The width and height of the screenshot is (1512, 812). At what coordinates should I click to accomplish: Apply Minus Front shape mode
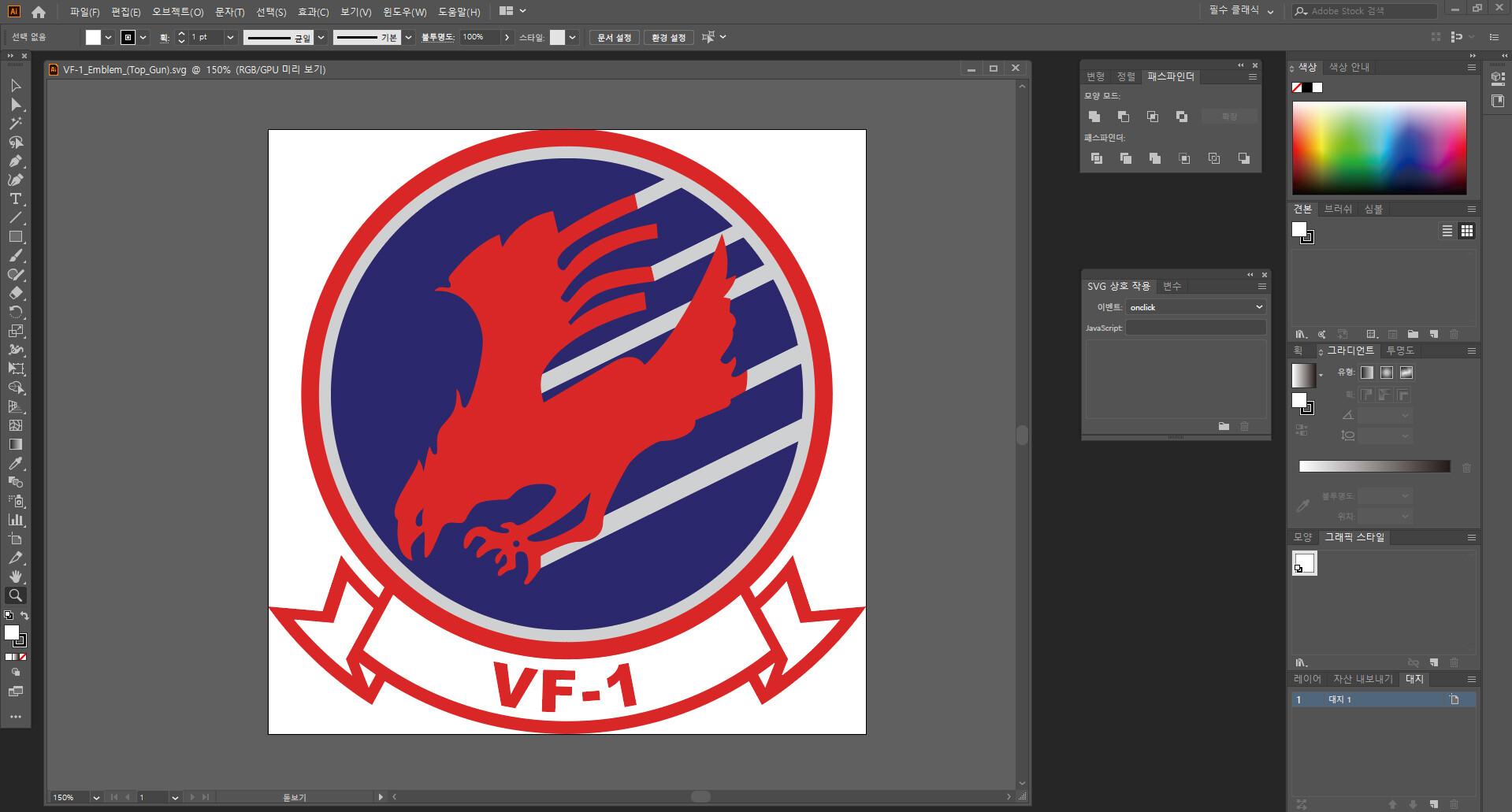pos(1124,117)
